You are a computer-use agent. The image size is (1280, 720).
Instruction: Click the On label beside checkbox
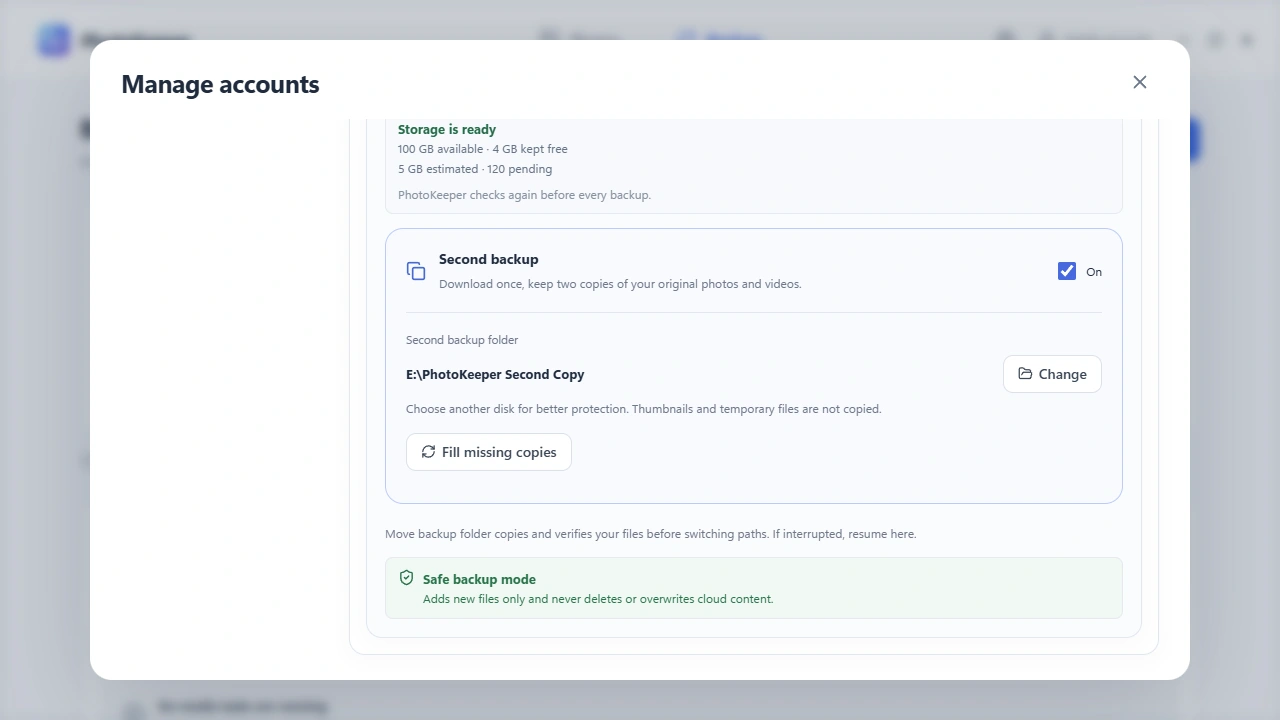pos(1094,272)
